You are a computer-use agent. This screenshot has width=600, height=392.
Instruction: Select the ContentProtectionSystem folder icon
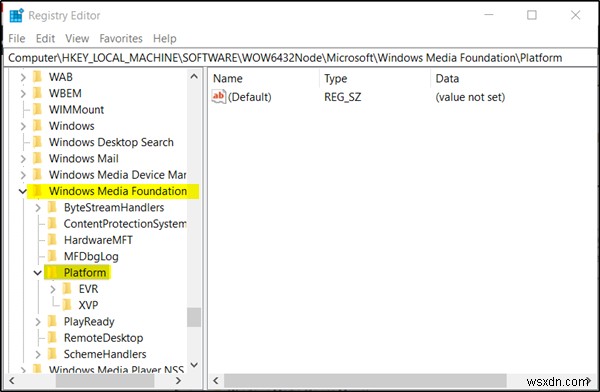tap(52, 223)
